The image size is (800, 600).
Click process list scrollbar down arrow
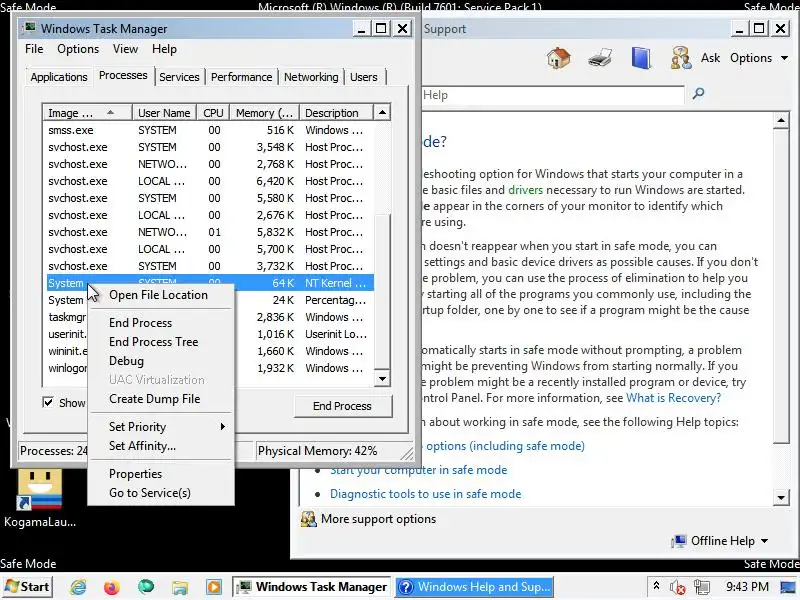382,379
